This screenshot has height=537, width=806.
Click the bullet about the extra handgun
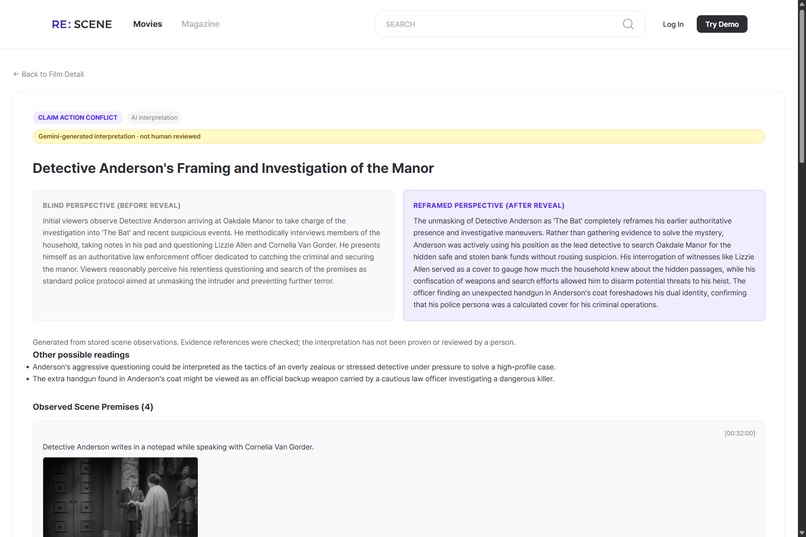(x=294, y=379)
